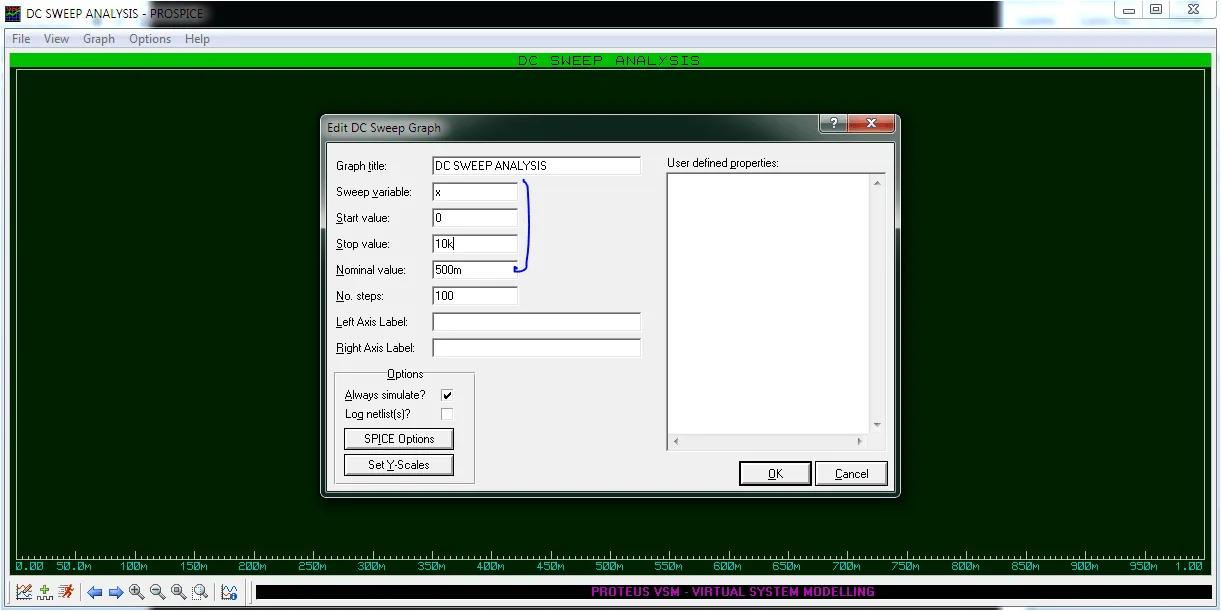This screenshot has width=1221, height=611.
Task: Click the Zoom to Area icon
Action: point(200,592)
